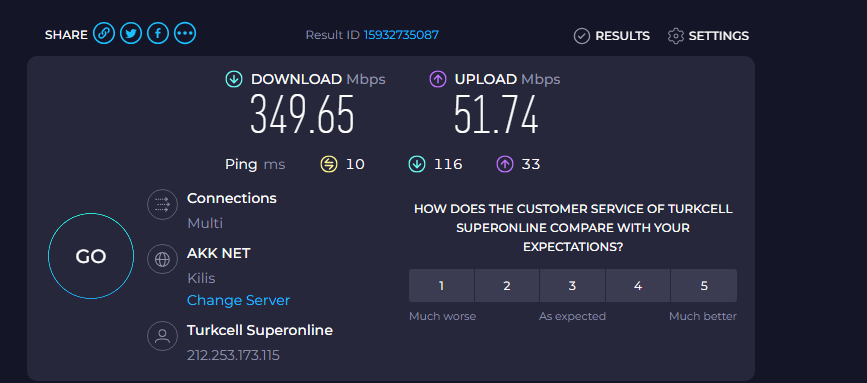
Task: Click the user icon beside Turkcell Superonline
Action: [x=162, y=336]
